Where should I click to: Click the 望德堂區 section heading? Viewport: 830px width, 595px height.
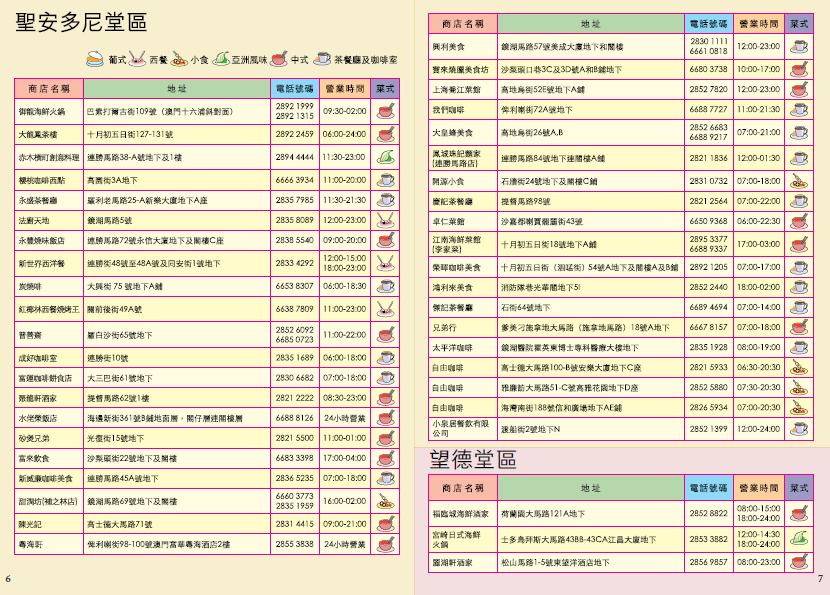click(465, 459)
